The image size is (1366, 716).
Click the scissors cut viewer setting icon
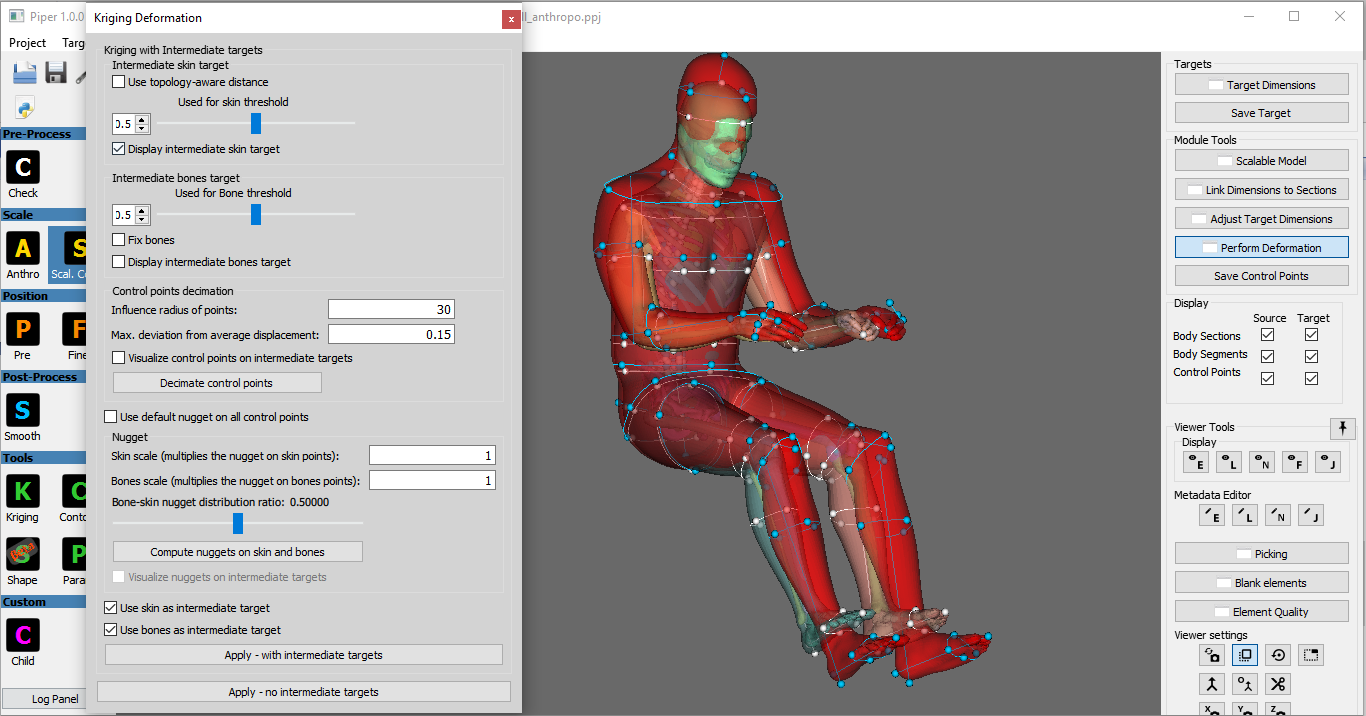(x=1278, y=684)
